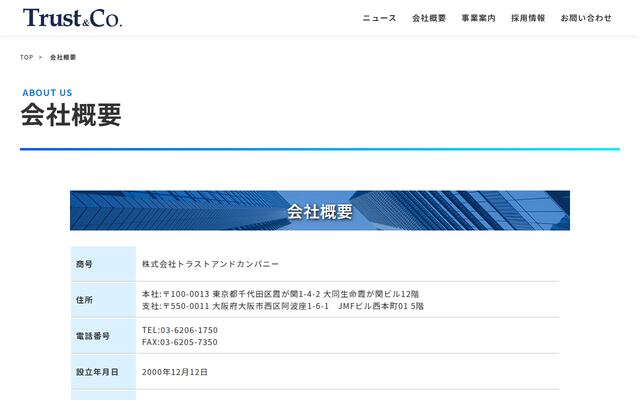Click the large 会社概要 page heading
The image size is (640, 400).
click(x=71, y=115)
